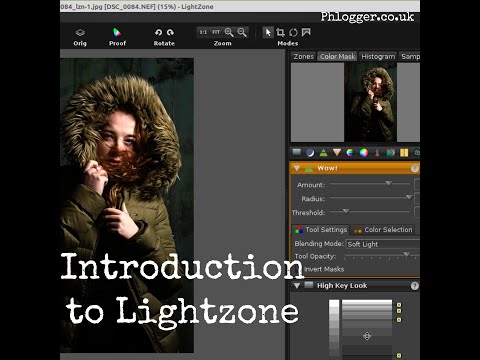The height and width of the screenshot is (360, 480).
Task: Set zoom to 1:1
Action: pos(203,32)
